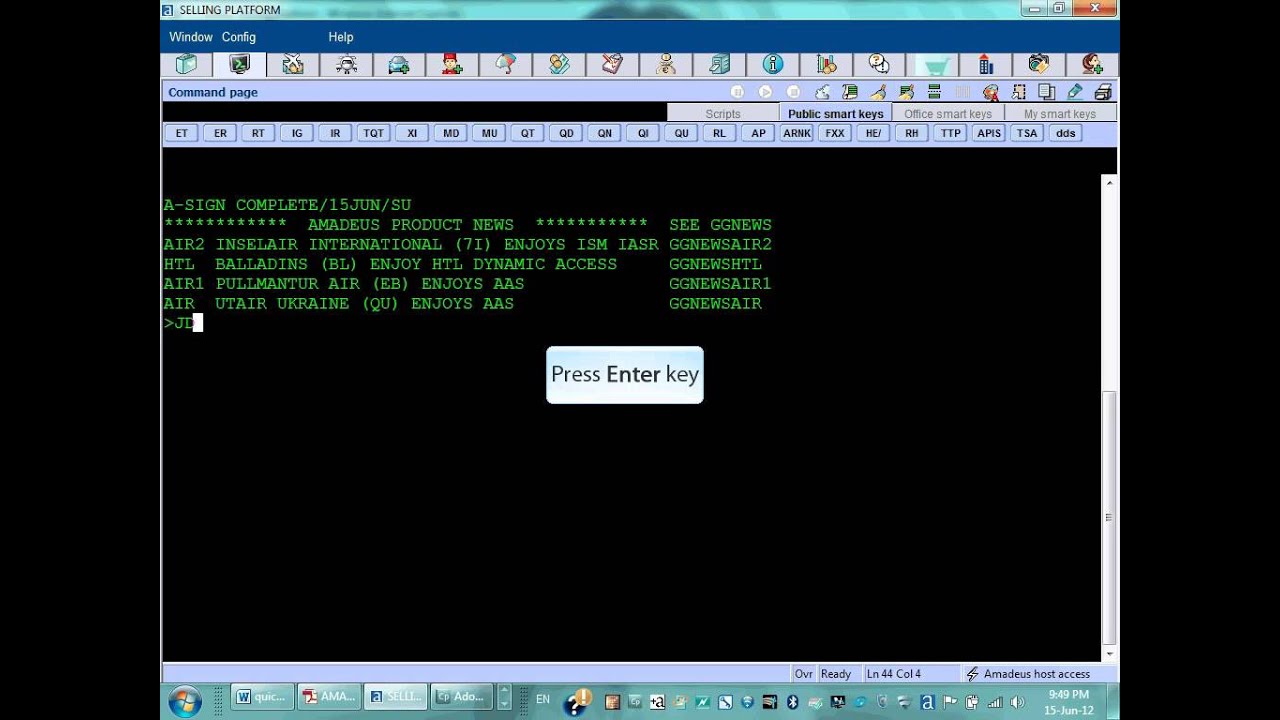Open the Hotel bellboy module icon
The image size is (1280, 720).
452,65
